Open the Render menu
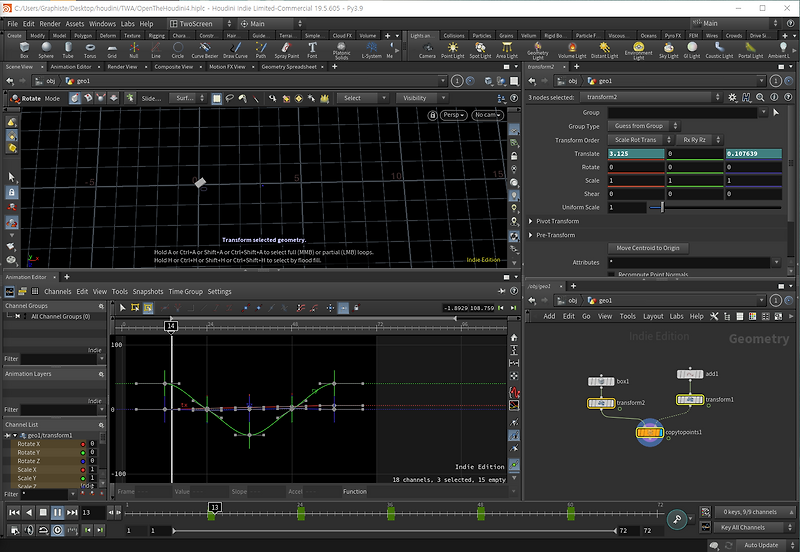Image resolution: width=800 pixels, height=552 pixels. (x=48, y=23)
